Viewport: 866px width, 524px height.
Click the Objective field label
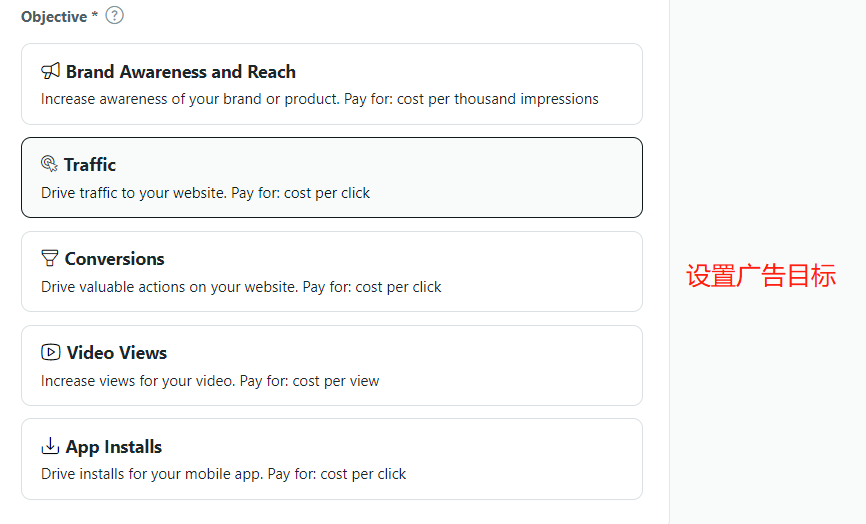click(54, 17)
